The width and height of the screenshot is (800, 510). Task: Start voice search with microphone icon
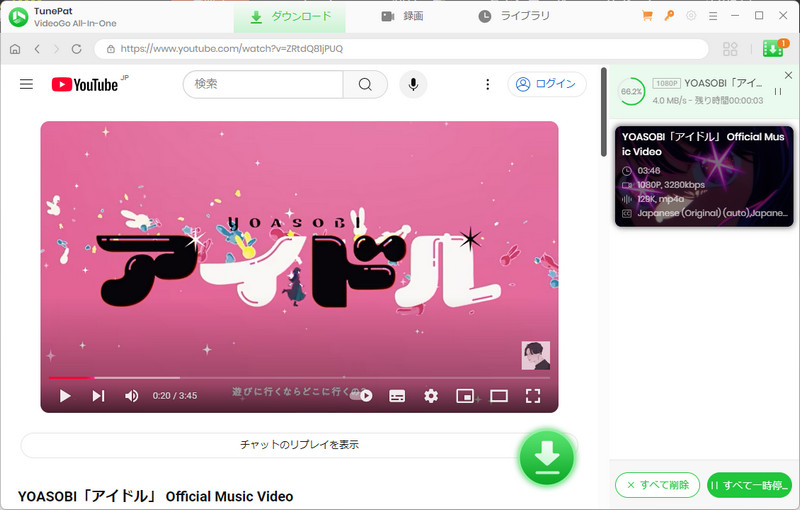point(413,84)
